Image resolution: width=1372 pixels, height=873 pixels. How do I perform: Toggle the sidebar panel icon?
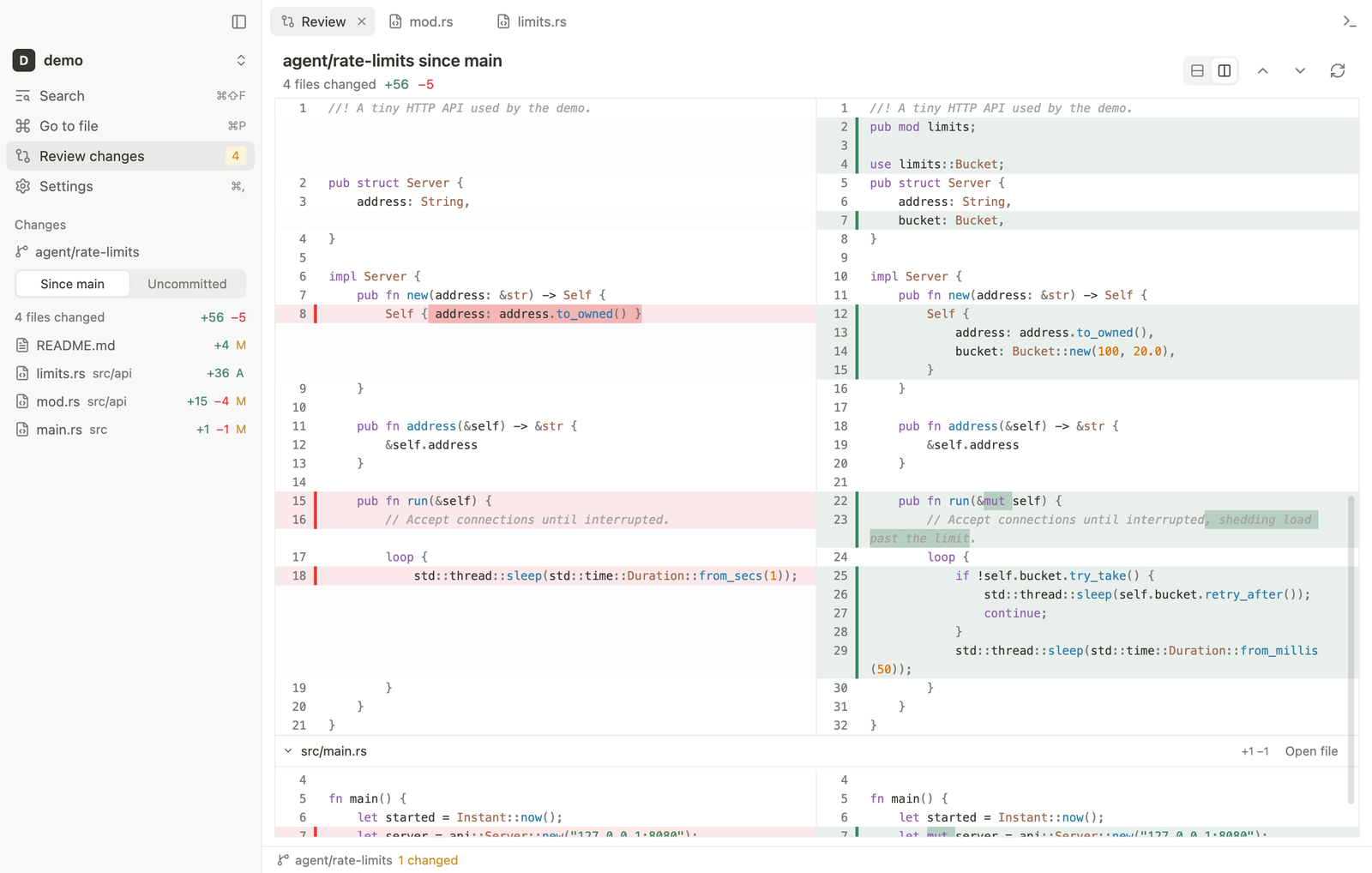239,21
